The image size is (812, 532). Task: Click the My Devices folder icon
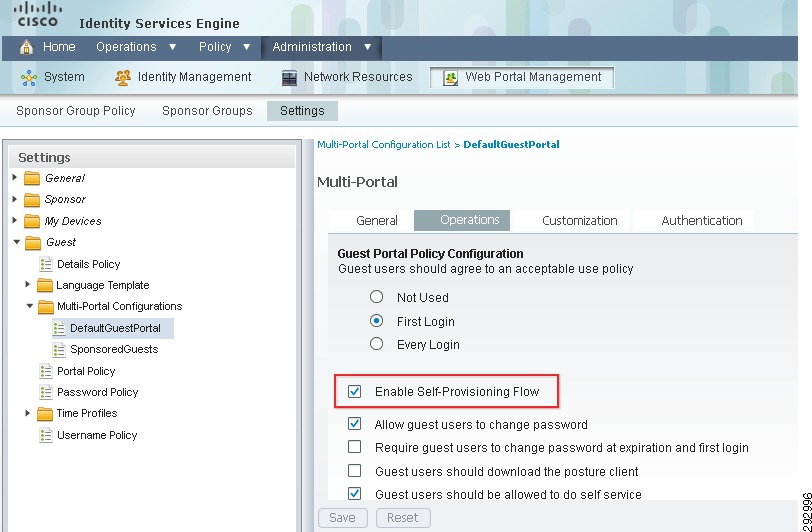click(x=32, y=221)
